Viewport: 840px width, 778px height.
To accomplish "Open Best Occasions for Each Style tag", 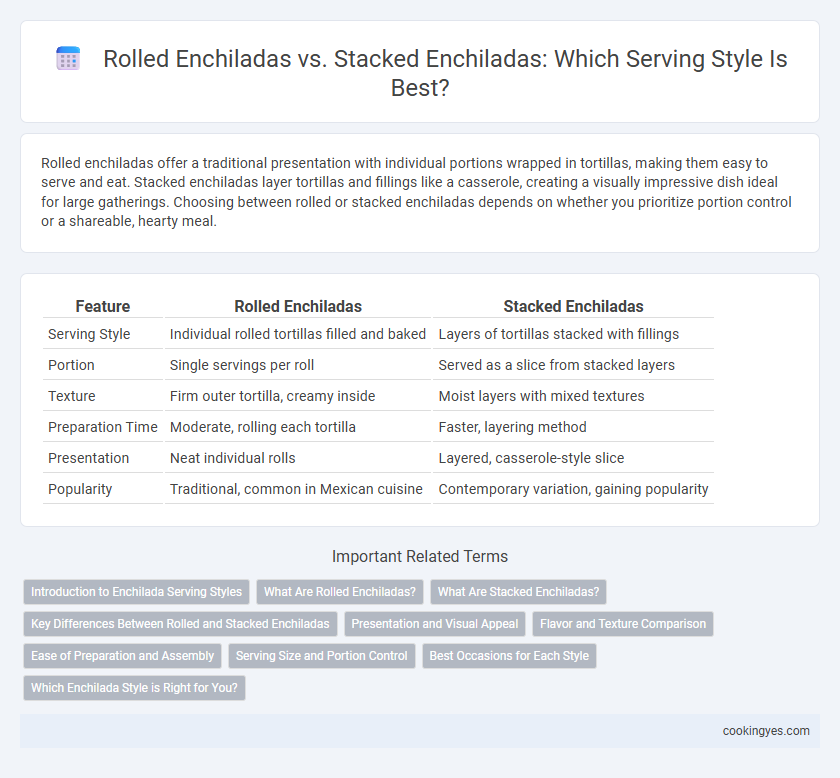I will click(509, 656).
